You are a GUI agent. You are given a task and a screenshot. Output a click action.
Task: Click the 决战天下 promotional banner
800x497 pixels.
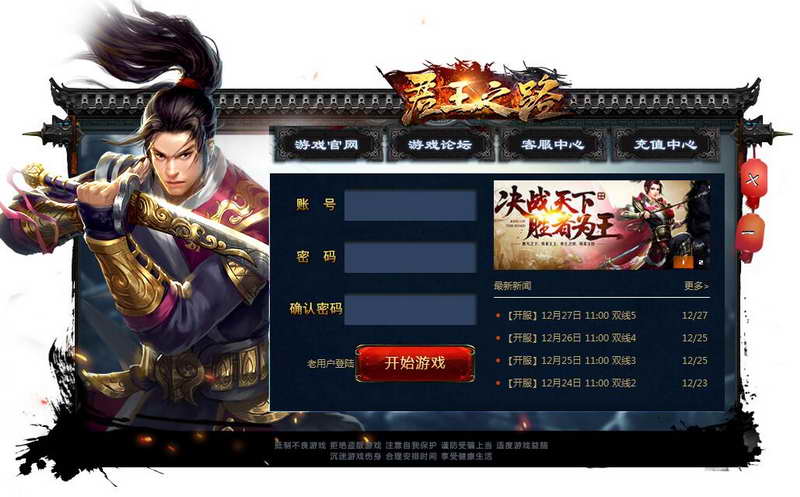602,225
